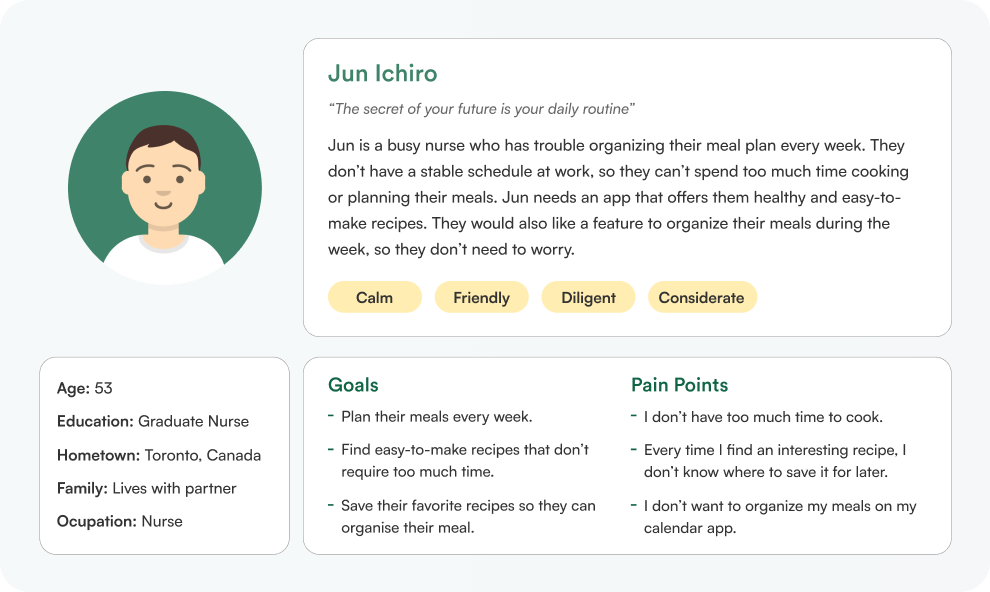Select the Calm personality tag
The image size is (990, 592).
point(374,297)
